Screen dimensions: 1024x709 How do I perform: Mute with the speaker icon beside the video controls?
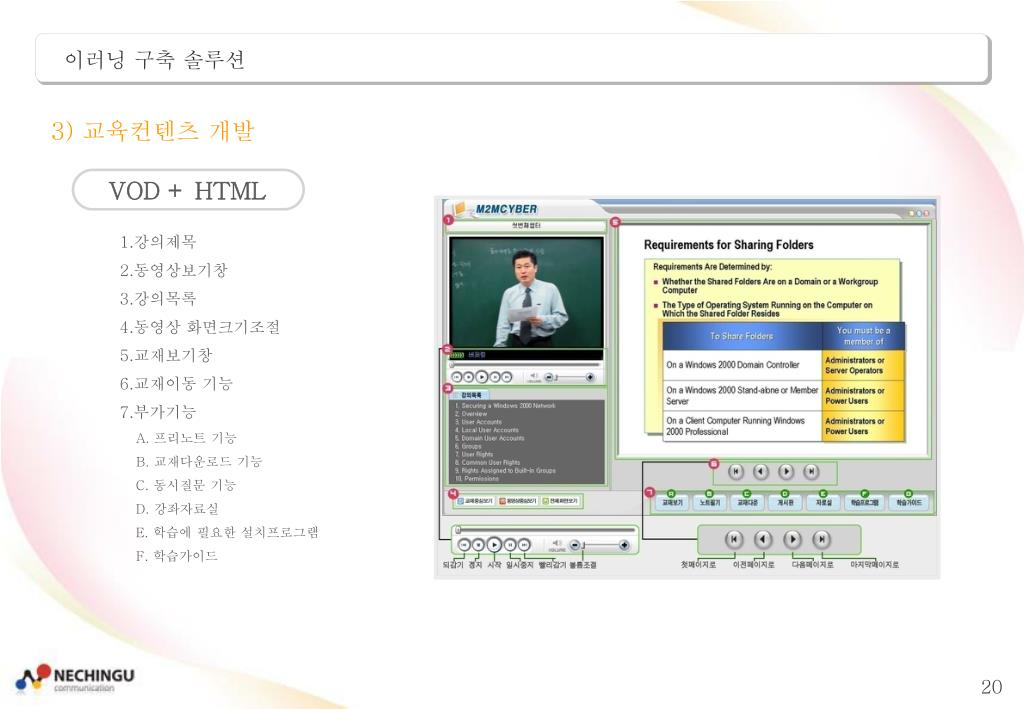click(534, 376)
